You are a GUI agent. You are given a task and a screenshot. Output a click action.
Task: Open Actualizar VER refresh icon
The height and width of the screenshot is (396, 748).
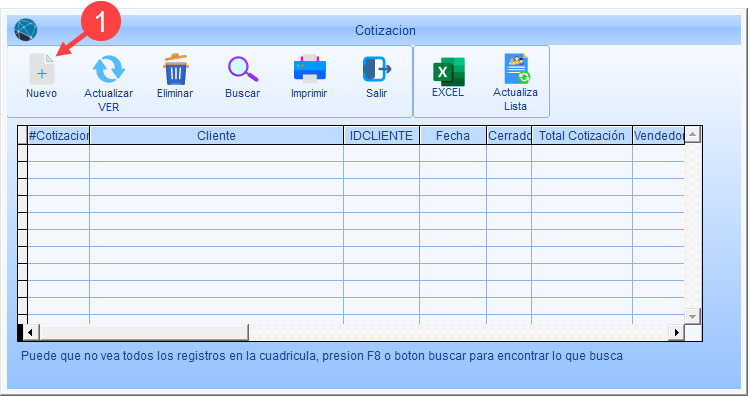pos(109,70)
